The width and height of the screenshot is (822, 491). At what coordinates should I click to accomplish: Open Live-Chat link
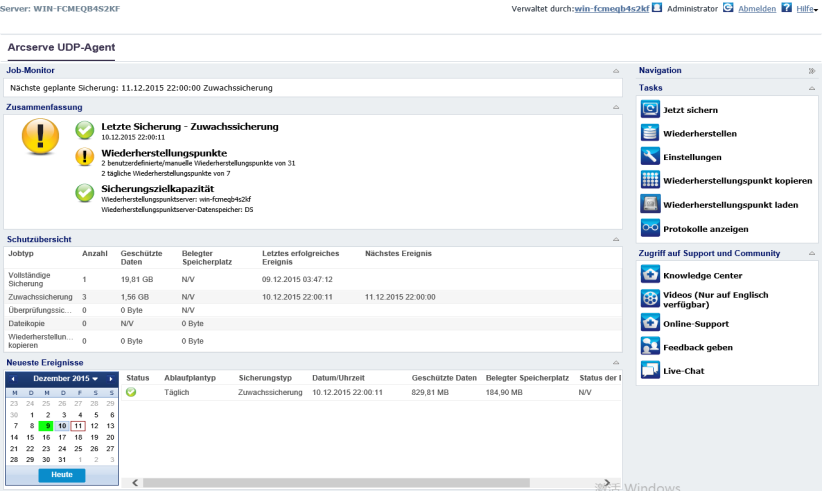tap(684, 371)
